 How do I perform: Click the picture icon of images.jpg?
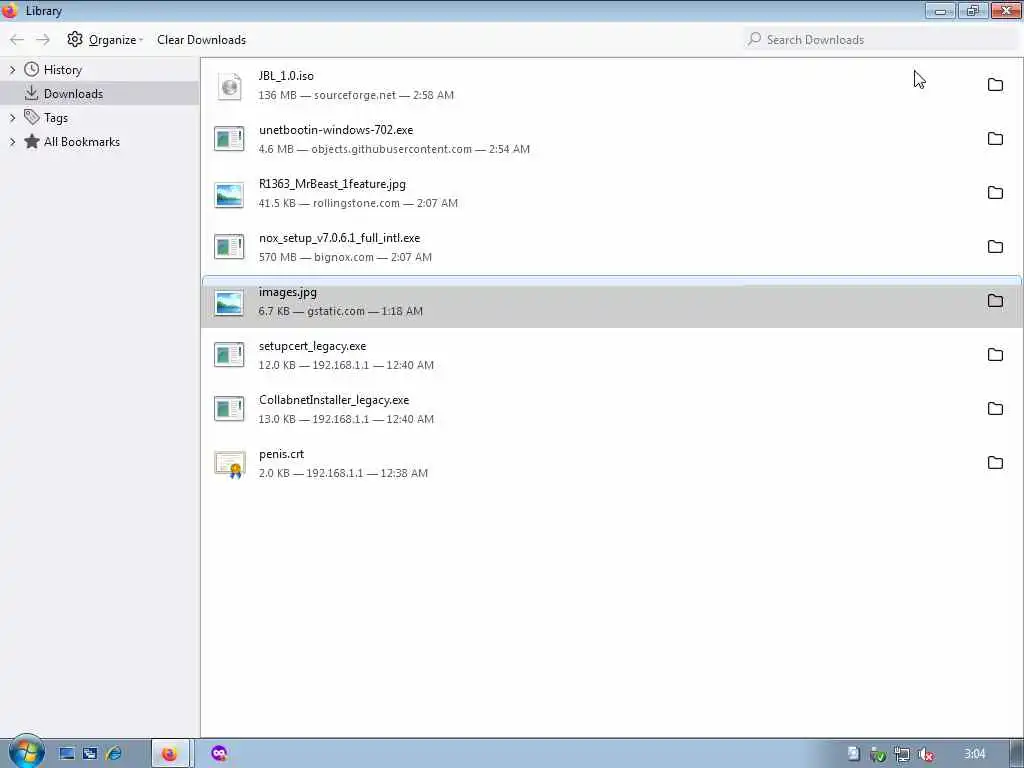tap(229, 302)
